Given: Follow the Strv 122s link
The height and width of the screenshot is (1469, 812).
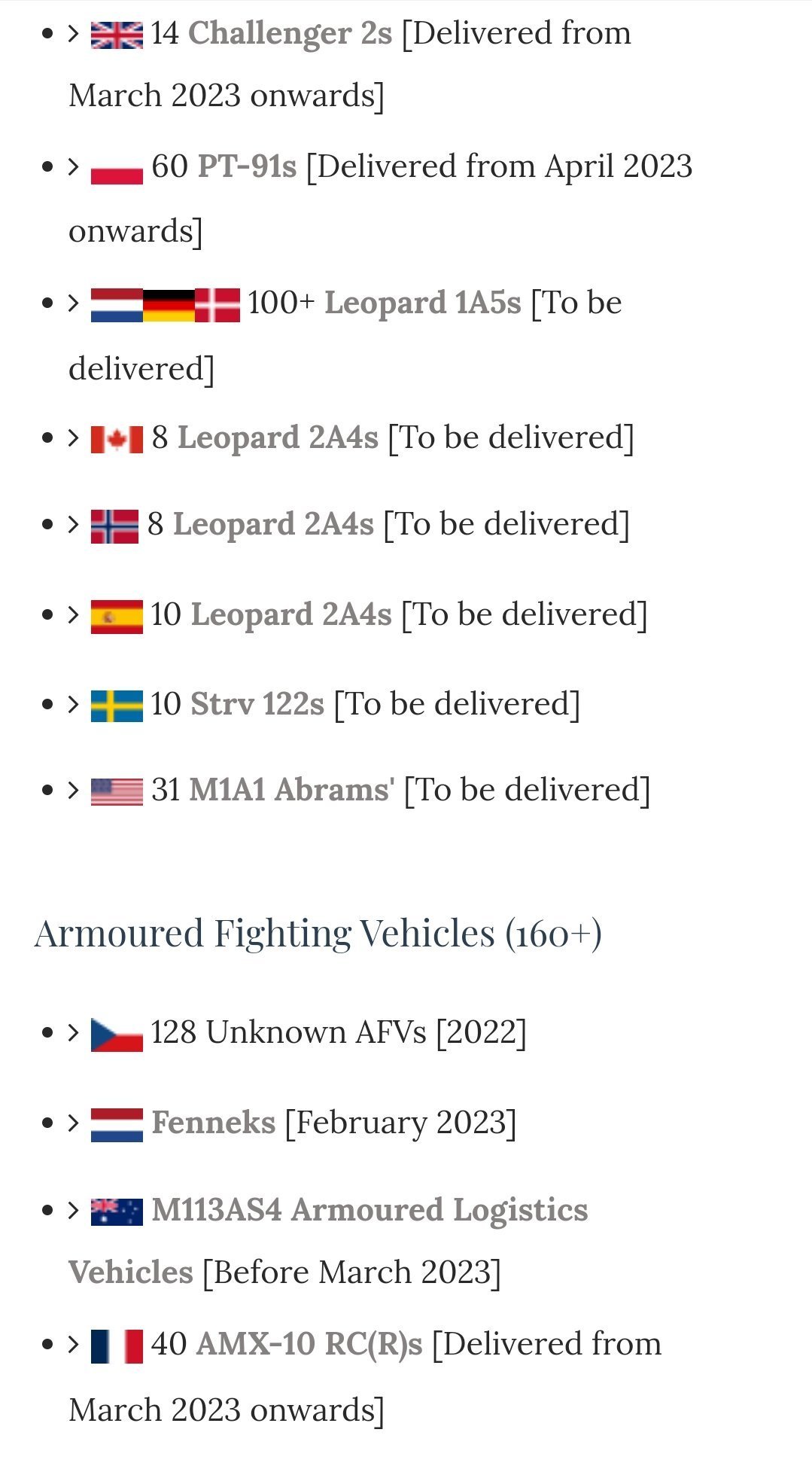Looking at the screenshot, I should pyautogui.click(x=257, y=704).
